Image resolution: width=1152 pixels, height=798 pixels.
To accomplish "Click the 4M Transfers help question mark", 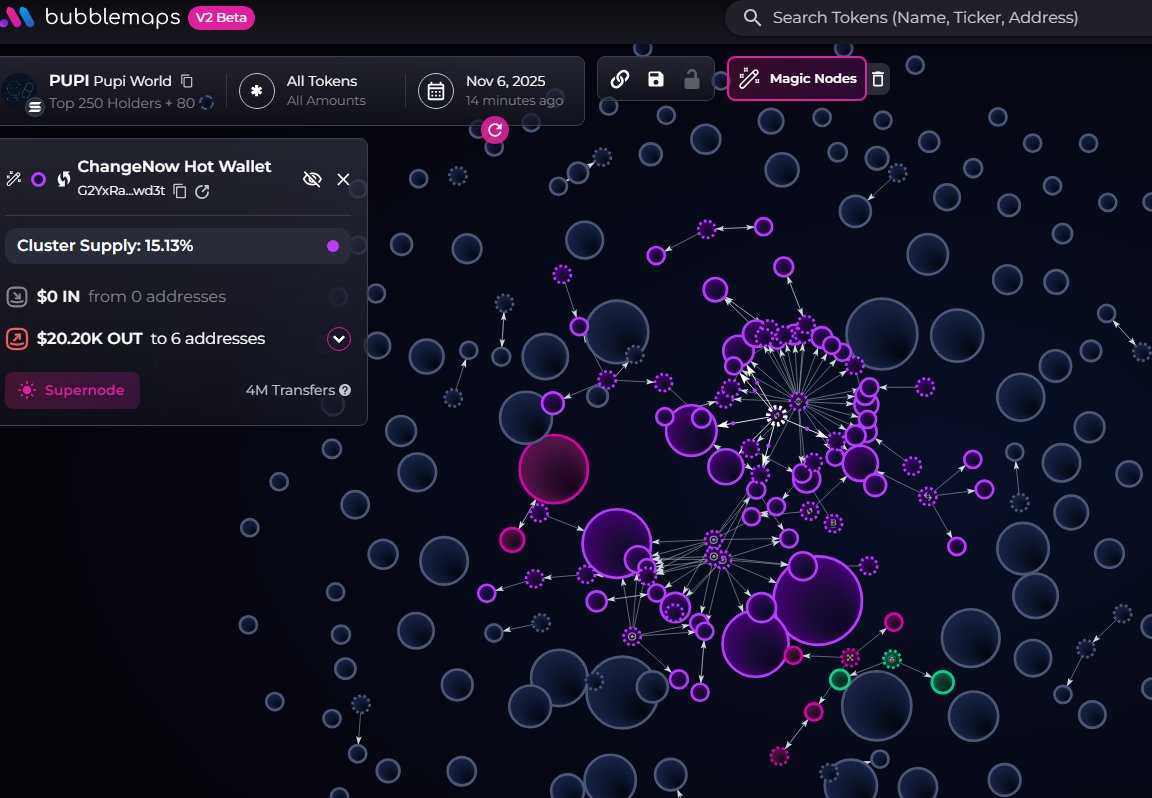I will [345, 390].
